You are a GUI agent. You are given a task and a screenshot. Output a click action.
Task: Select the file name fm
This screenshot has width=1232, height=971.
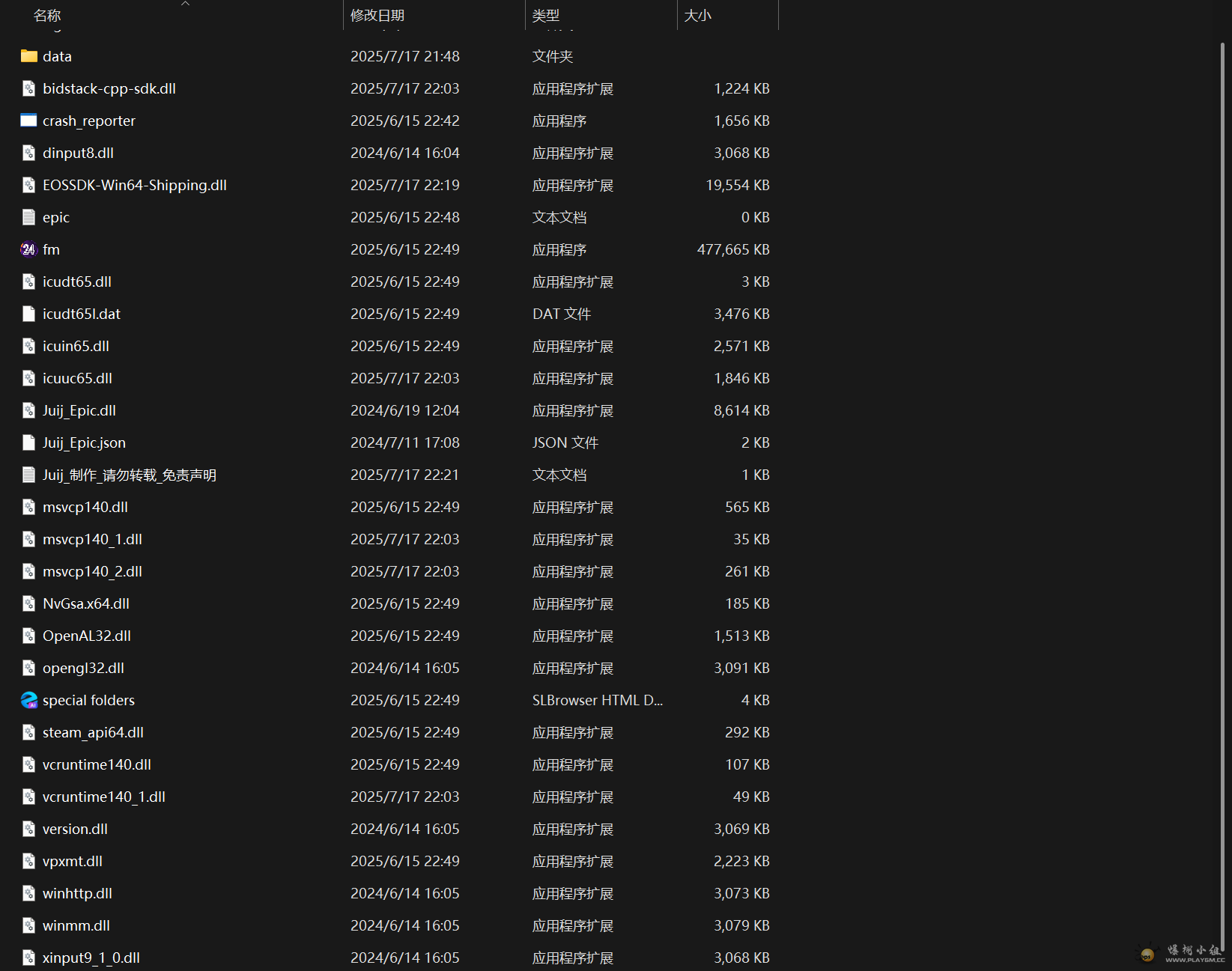click(x=51, y=249)
